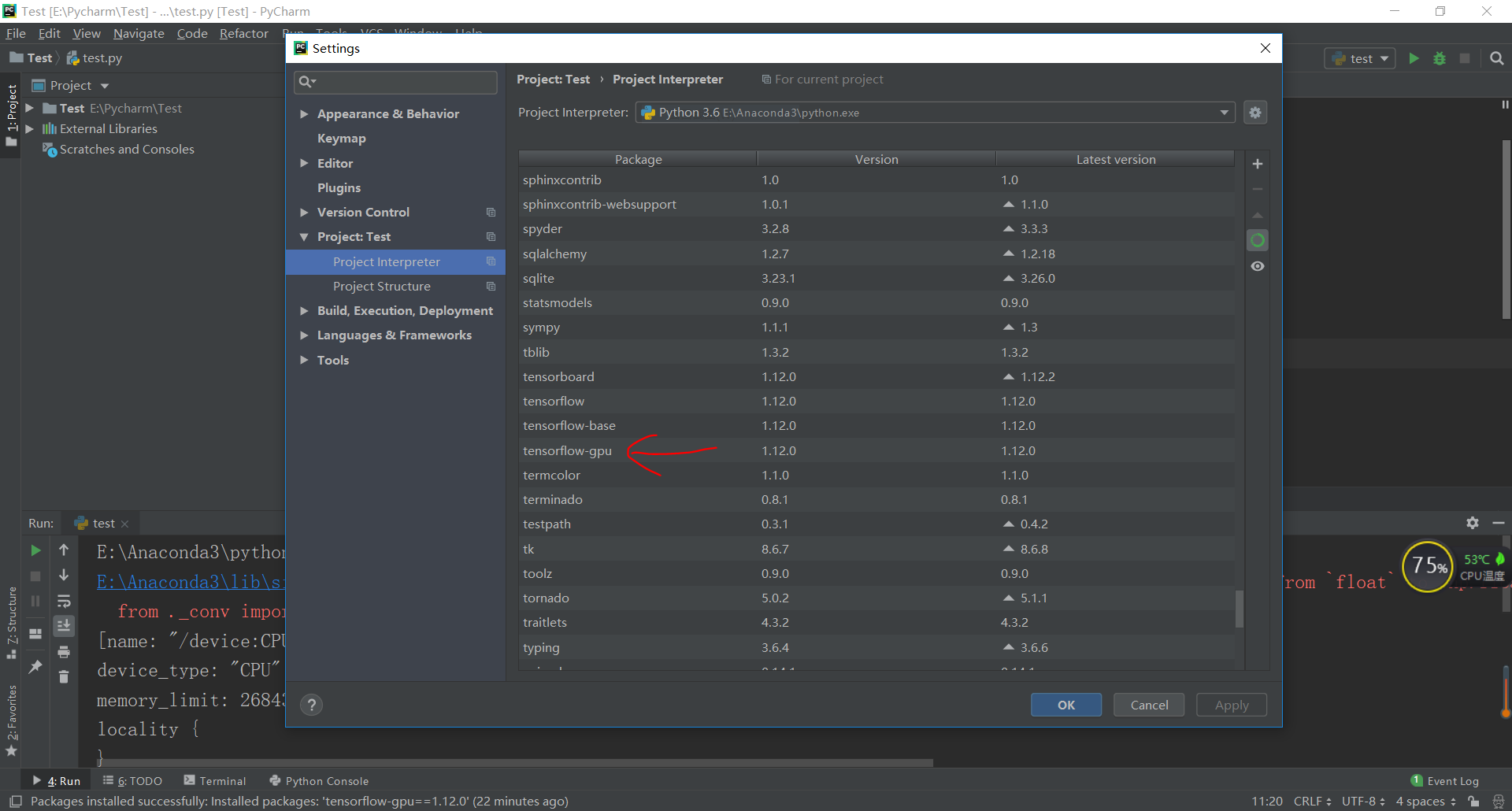
Task: Open Keymap settings
Action: tap(341, 139)
